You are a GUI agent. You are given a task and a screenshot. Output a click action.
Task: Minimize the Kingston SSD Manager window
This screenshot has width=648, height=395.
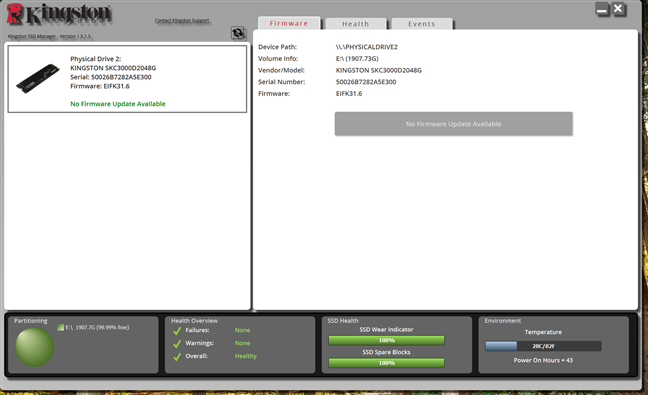(x=602, y=9)
